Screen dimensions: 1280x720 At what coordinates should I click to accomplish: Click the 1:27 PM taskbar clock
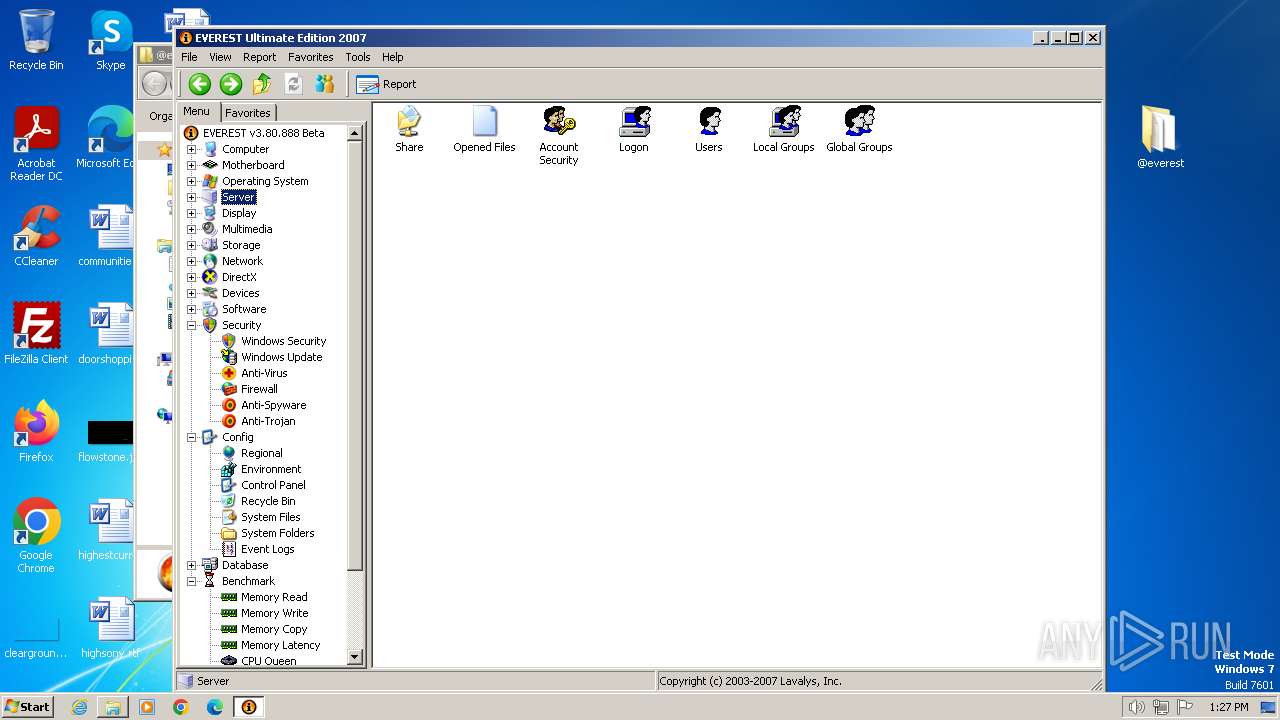pos(1228,707)
